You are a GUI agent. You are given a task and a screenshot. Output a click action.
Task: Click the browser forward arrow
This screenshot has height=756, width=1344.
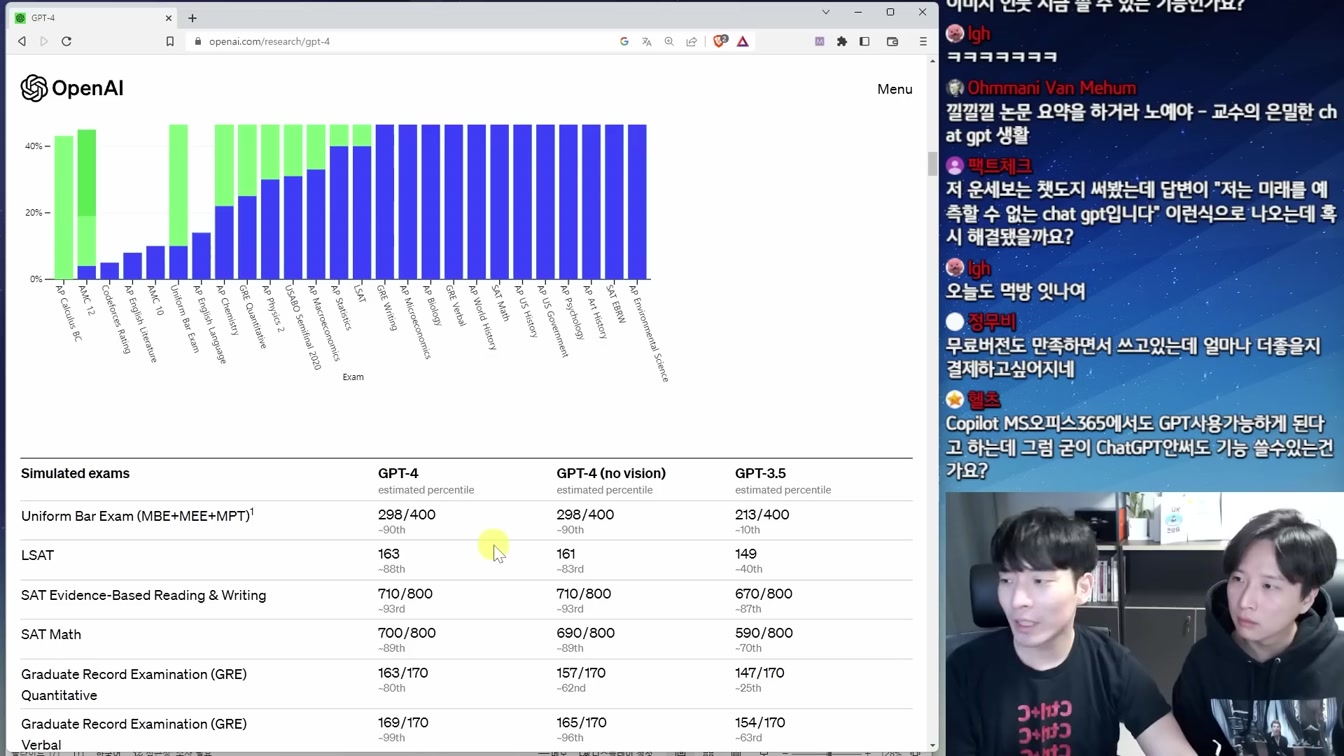pyautogui.click(x=44, y=42)
